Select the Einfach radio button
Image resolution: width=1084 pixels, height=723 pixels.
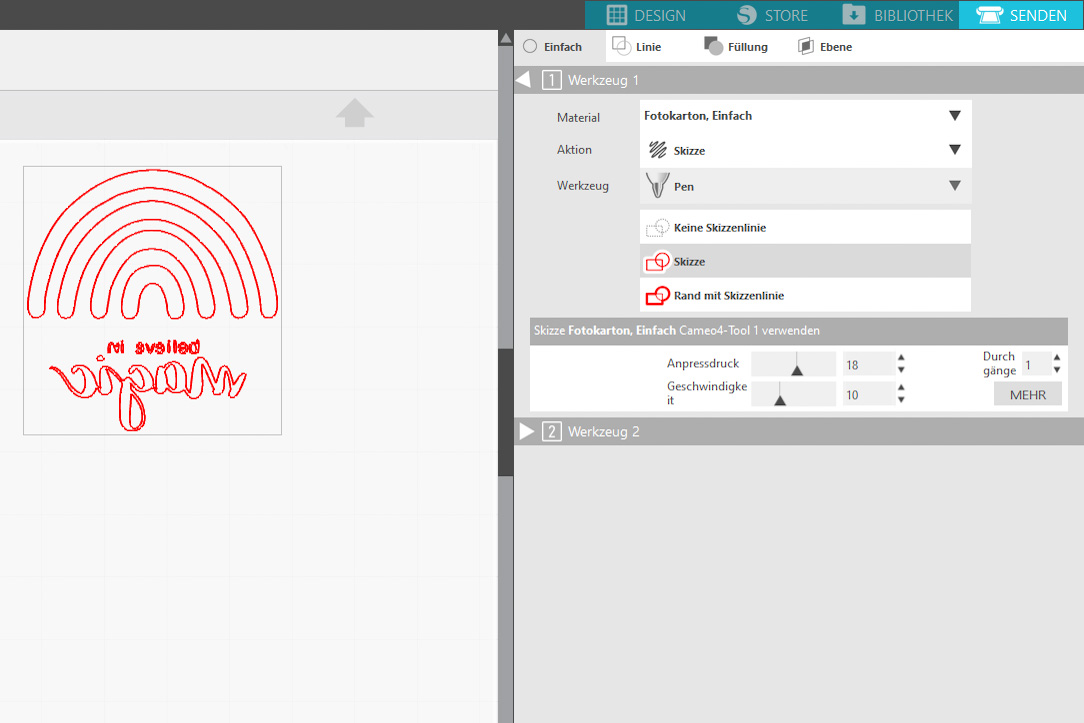click(x=531, y=47)
